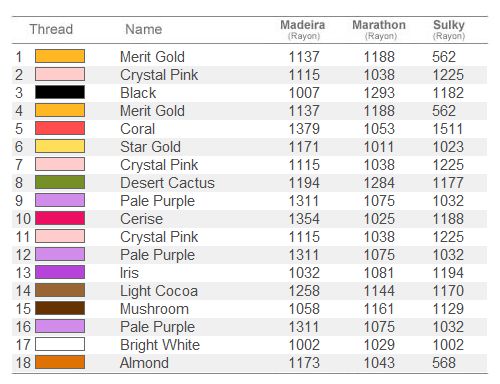The image size is (500, 384).
Task: Click Sulky value 568 for Almond
Action: pos(444,363)
